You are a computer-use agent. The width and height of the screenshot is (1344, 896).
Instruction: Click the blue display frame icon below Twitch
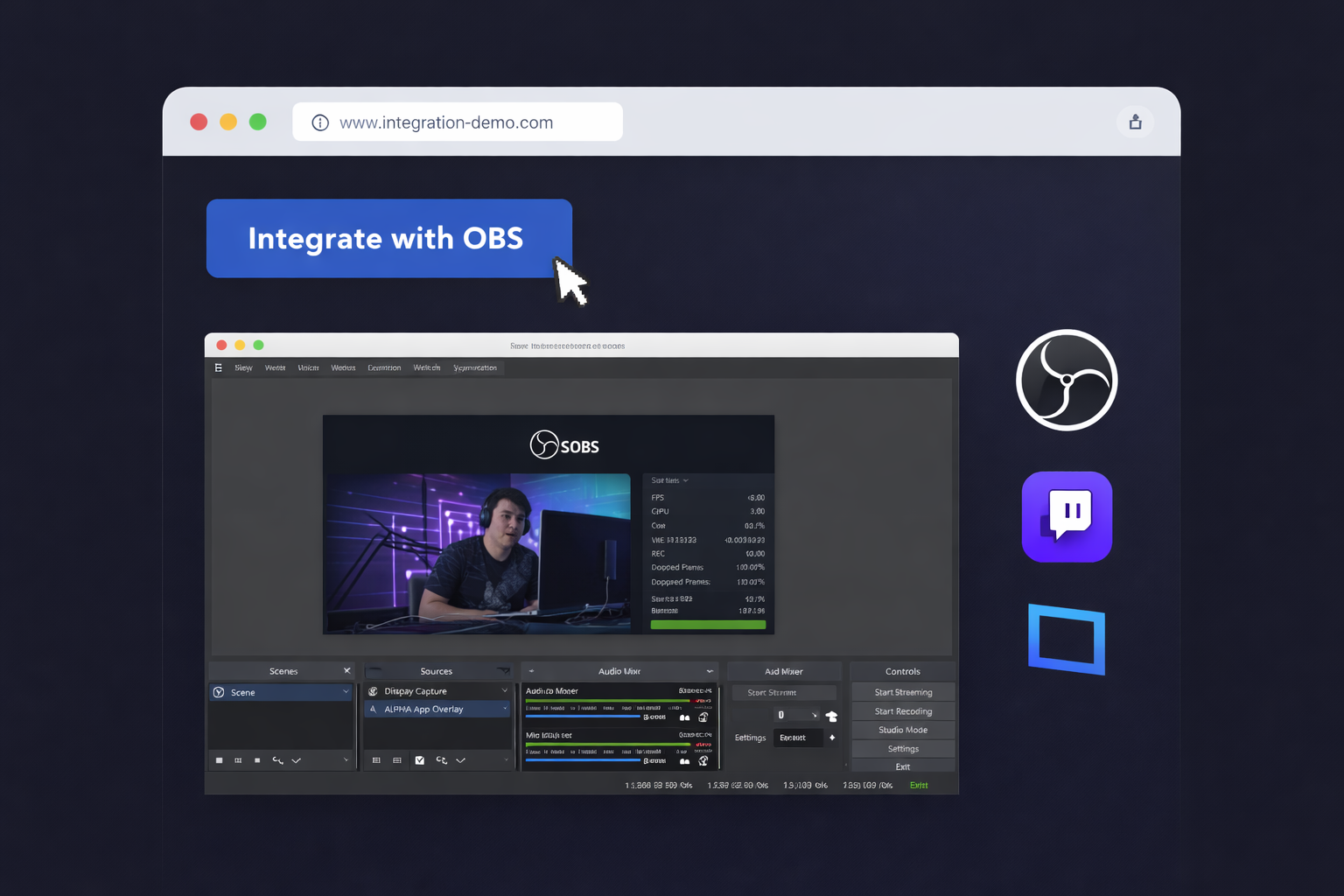[1067, 640]
